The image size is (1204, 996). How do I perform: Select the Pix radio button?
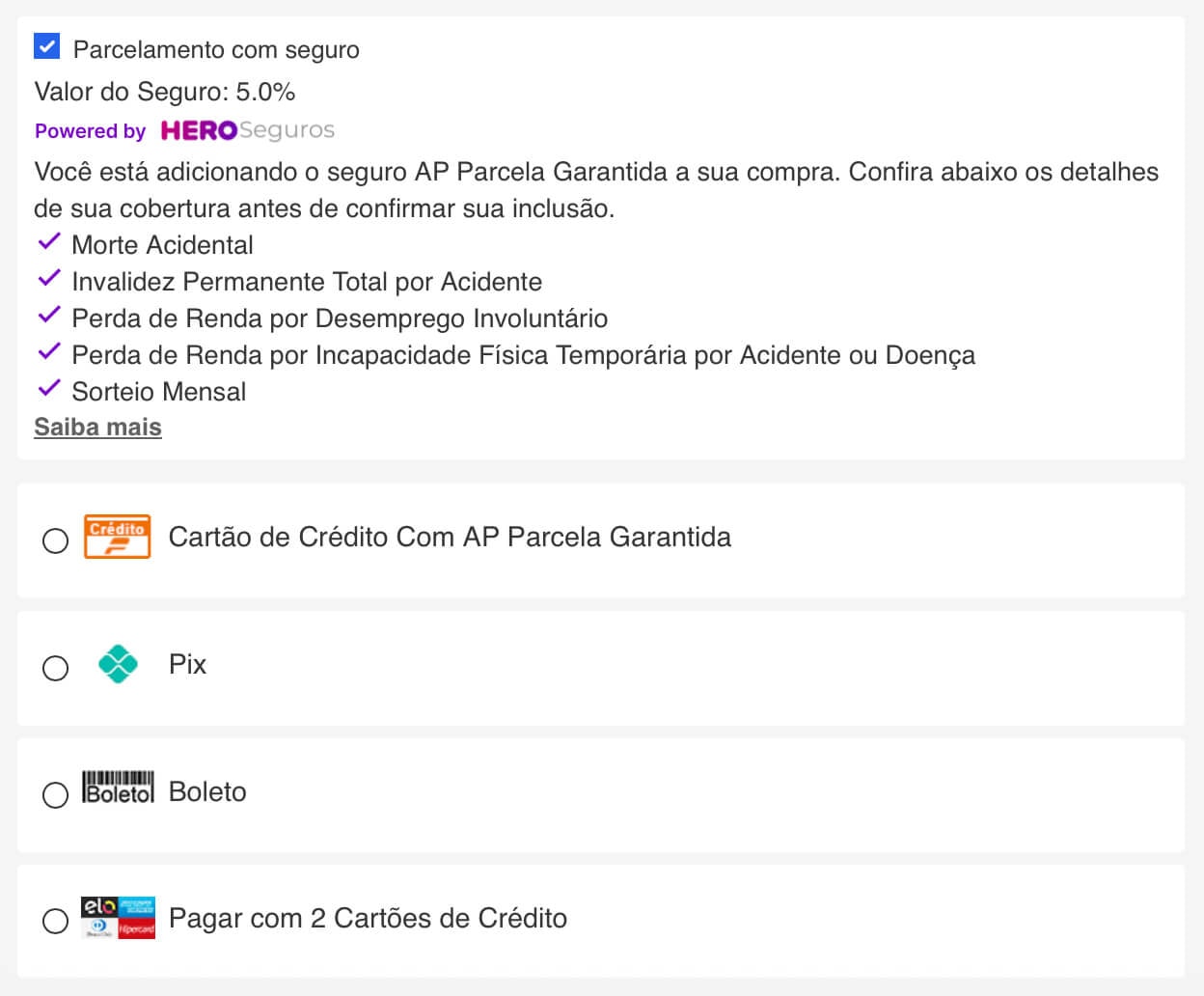click(56, 668)
